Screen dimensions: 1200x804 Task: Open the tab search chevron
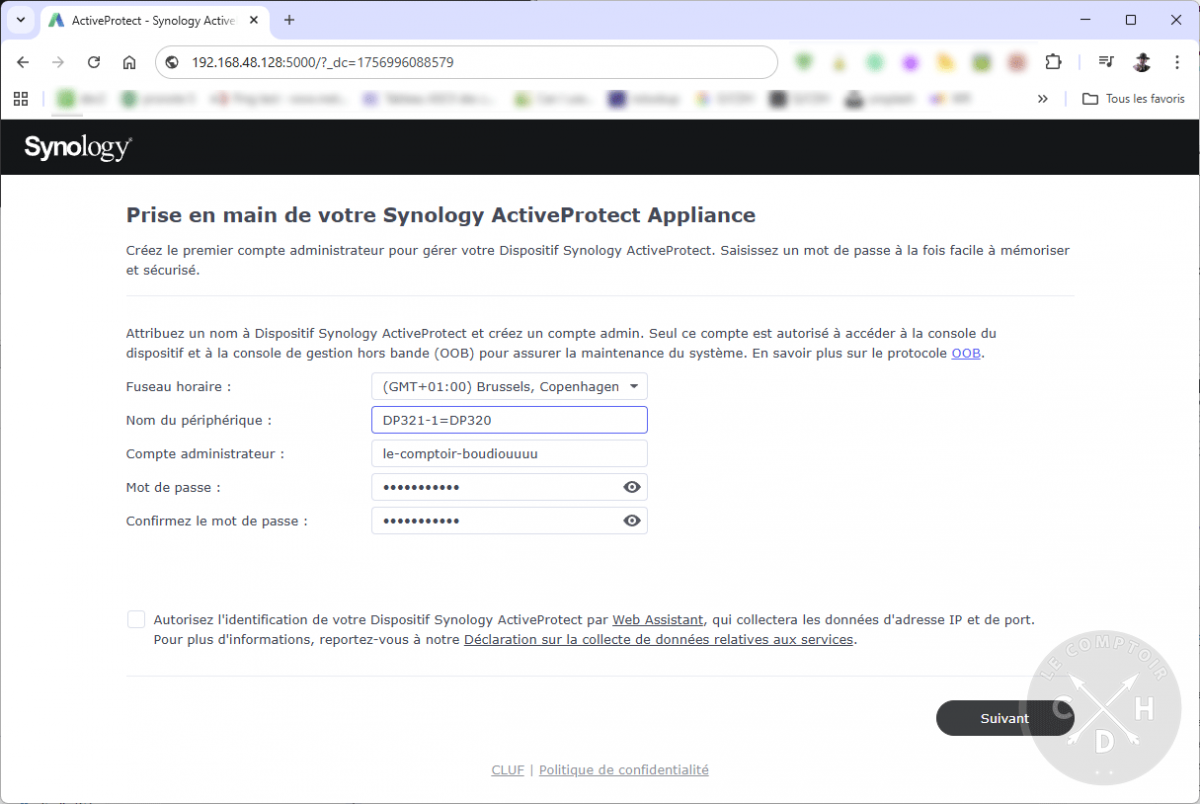[x=20, y=19]
